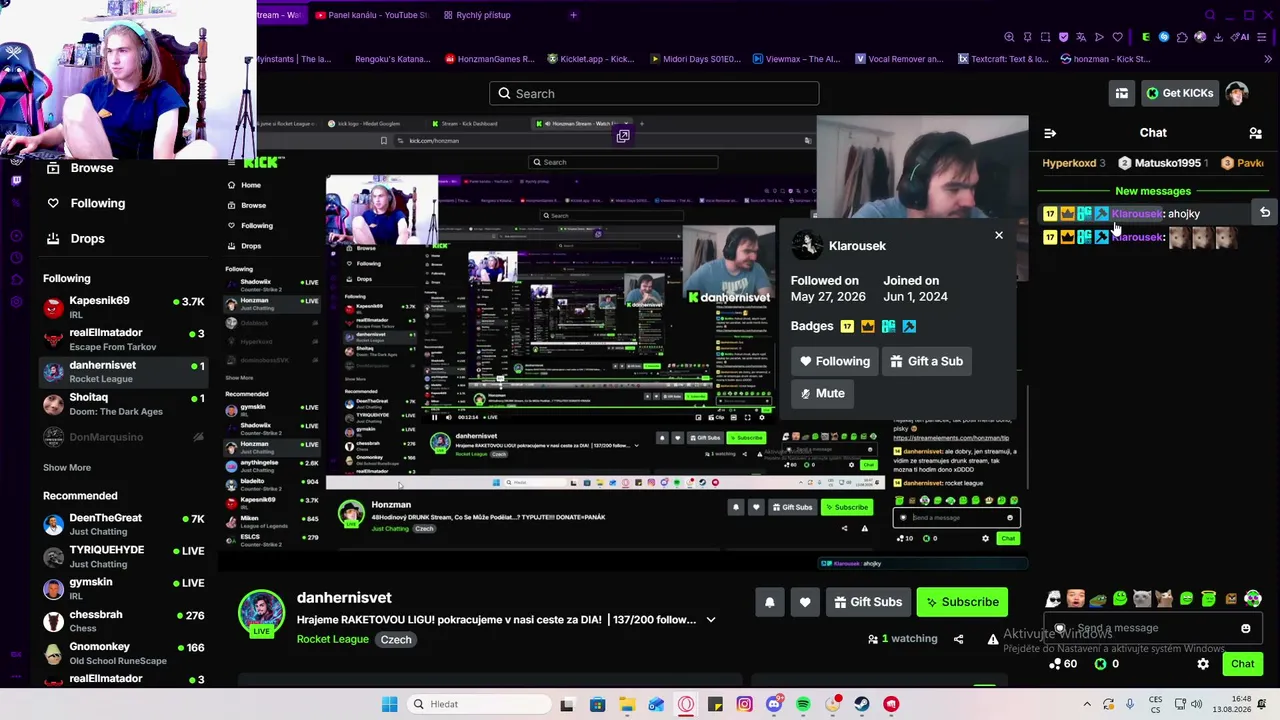The width and height of the screenshot is (1280, 720).
Task: Open Windows Start menu
Action: (x=389, y=704)
